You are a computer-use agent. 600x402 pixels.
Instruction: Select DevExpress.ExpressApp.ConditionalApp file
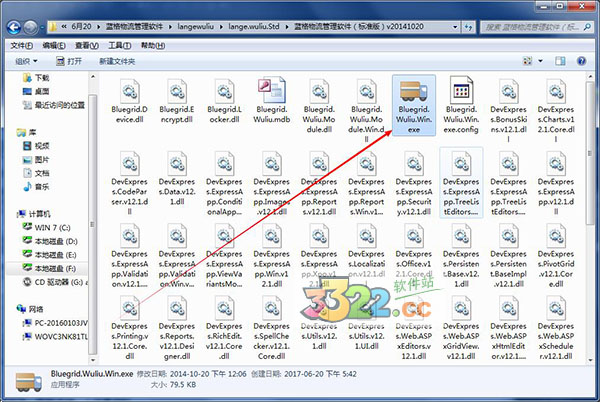[x=224, y=183]
